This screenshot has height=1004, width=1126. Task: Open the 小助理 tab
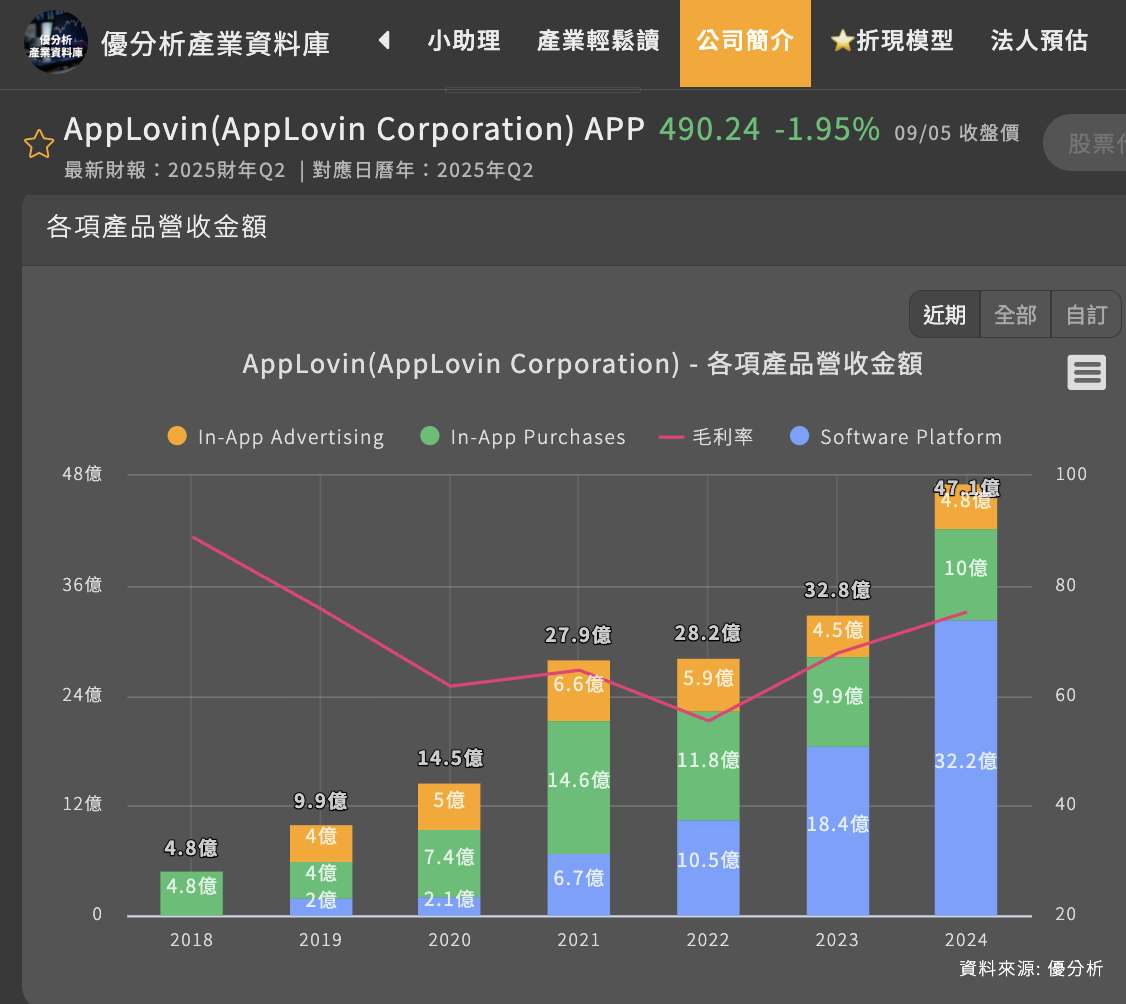pyautogui.click(x=464, y=41)
